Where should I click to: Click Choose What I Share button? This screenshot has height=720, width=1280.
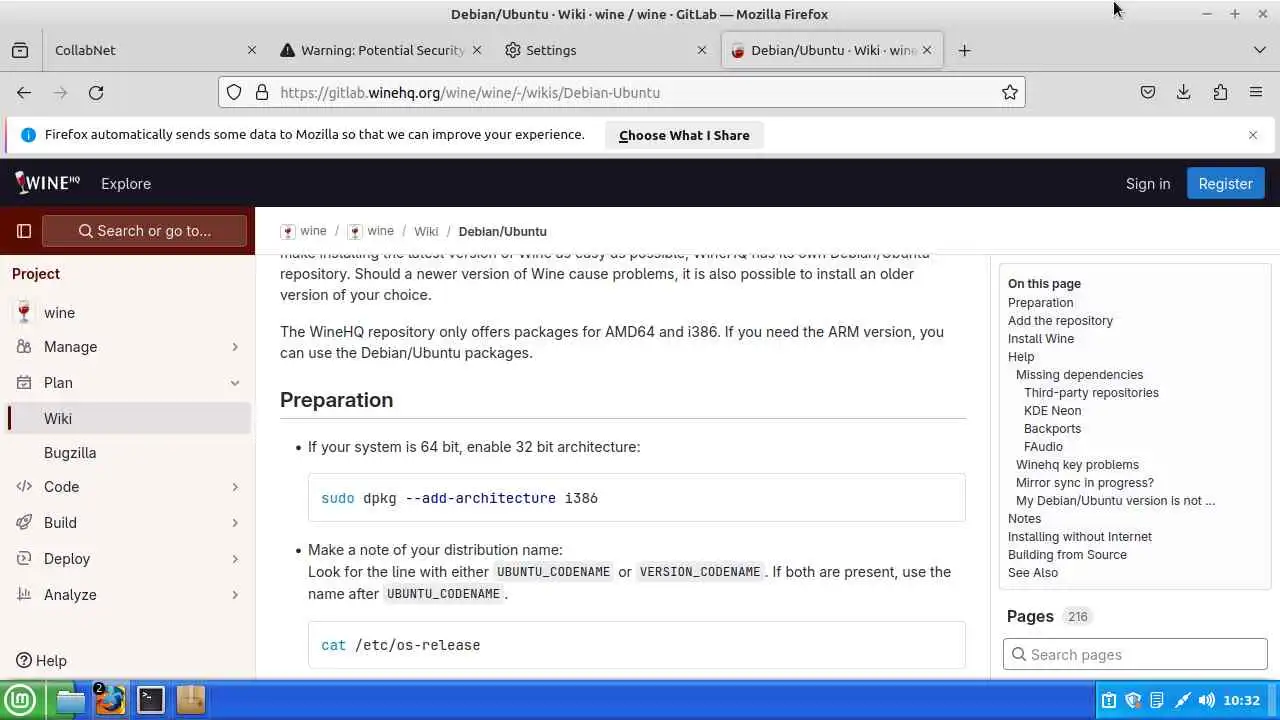coord(684,135)
